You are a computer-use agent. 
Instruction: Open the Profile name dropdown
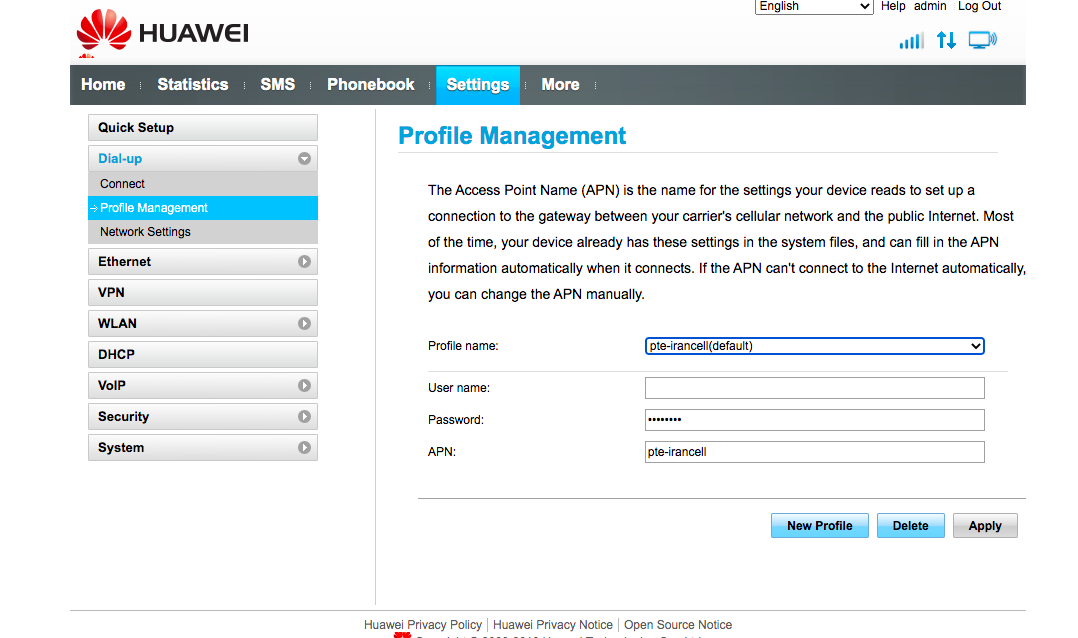click(x=815, y=346)
